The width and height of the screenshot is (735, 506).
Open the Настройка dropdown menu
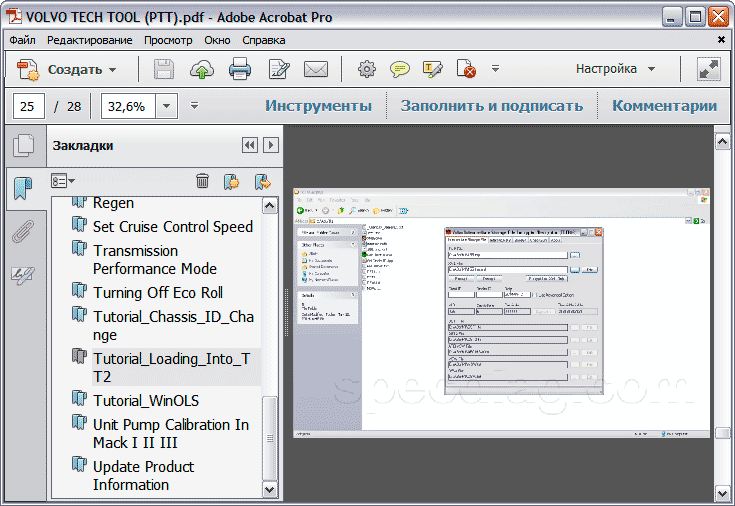point(615,70)
